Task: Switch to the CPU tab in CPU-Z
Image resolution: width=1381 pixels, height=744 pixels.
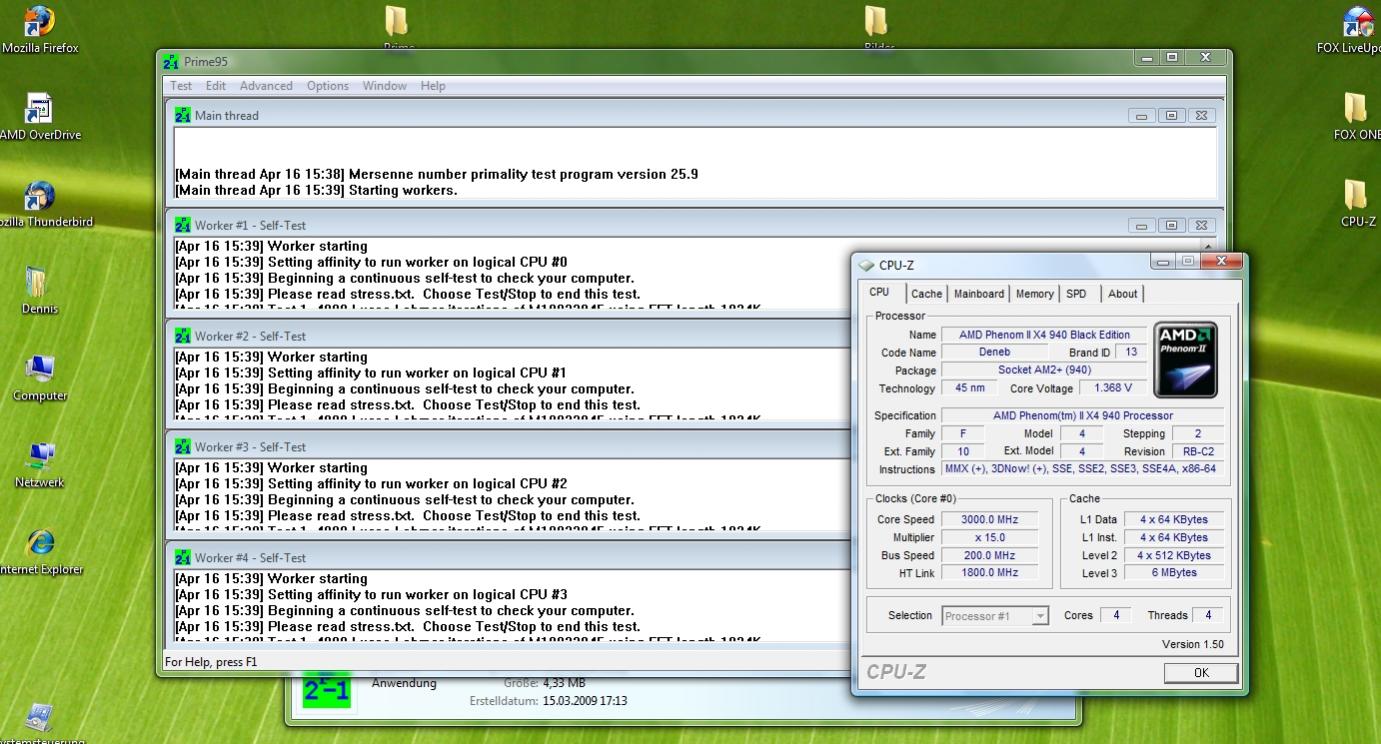Action: coord(879,292)
